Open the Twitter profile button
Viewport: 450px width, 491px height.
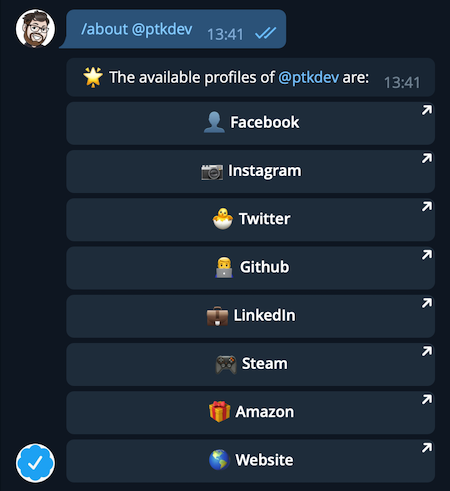pyautogui.click(x=250, y=220)
